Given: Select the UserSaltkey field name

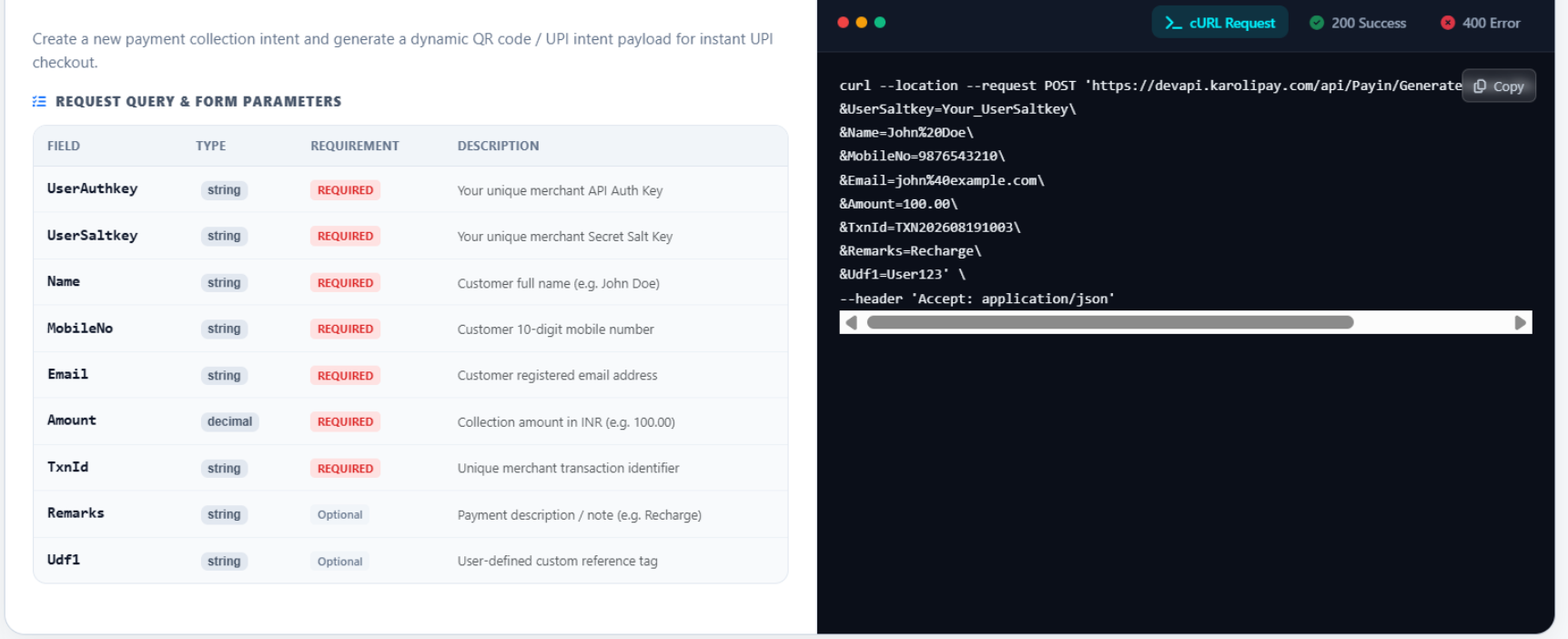Looking at the screenshot, I should [92, 235].
